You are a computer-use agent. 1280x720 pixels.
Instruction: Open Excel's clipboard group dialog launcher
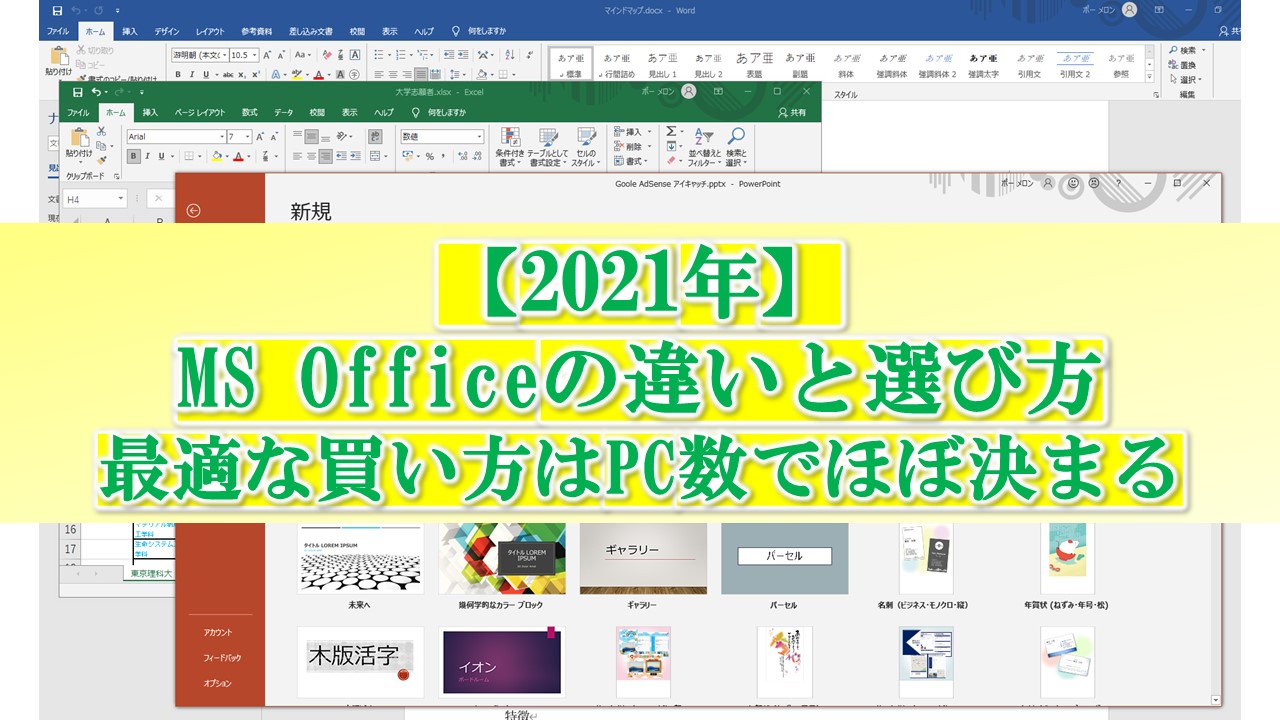(x=116, y=176)
